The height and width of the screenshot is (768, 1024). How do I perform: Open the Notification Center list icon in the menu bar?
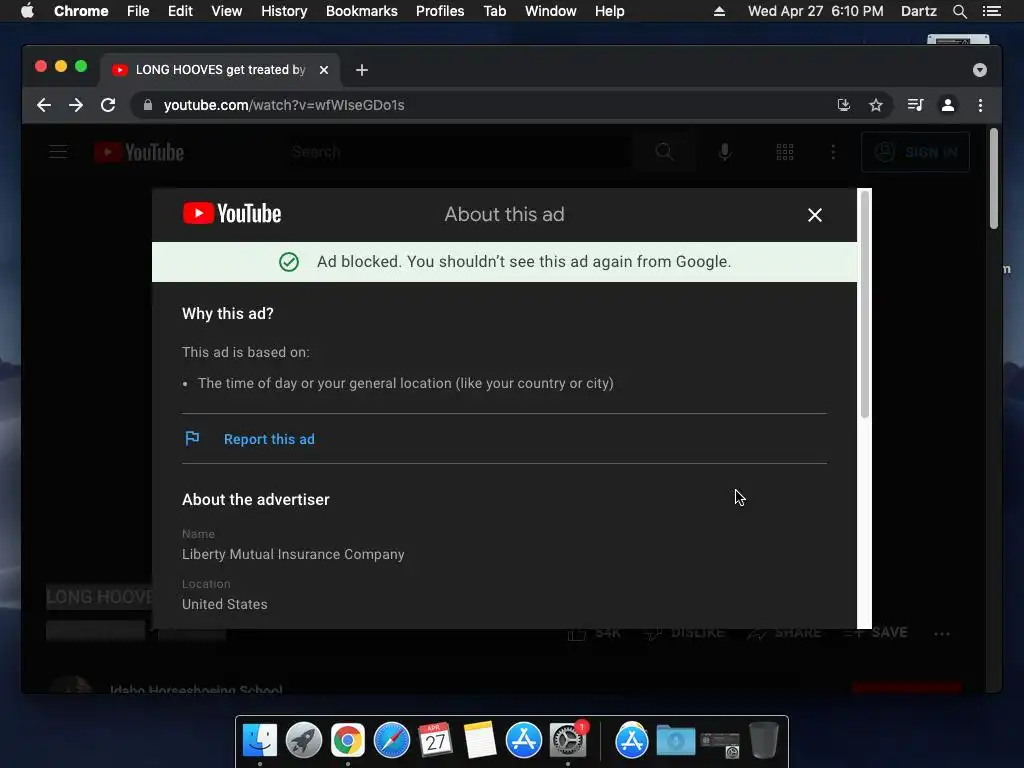991,11
